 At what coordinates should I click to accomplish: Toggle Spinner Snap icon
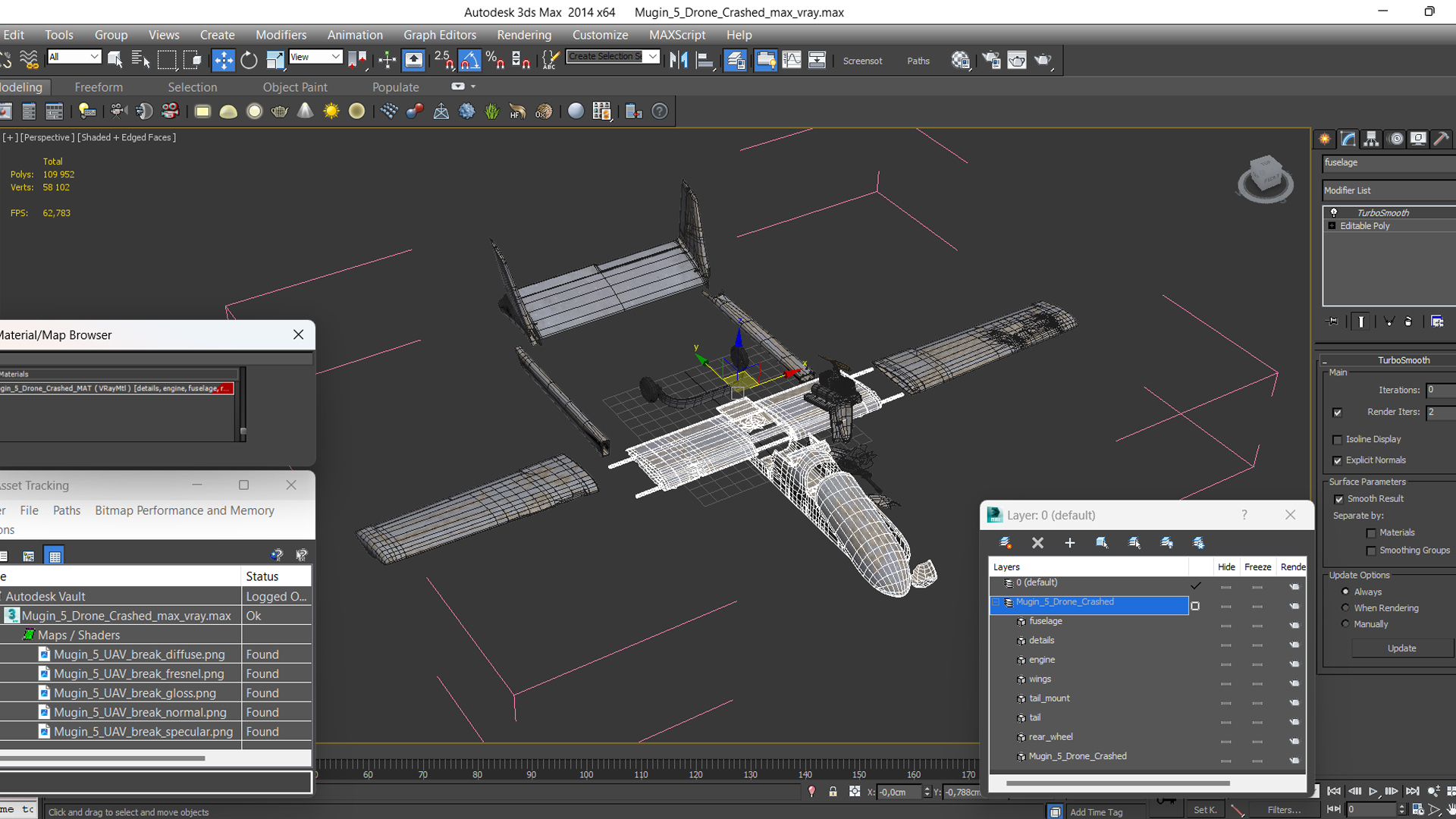tap(521, 60)
